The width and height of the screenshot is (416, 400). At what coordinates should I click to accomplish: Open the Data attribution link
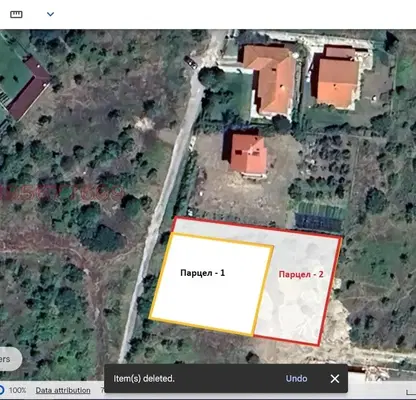[x=63, y=390]
